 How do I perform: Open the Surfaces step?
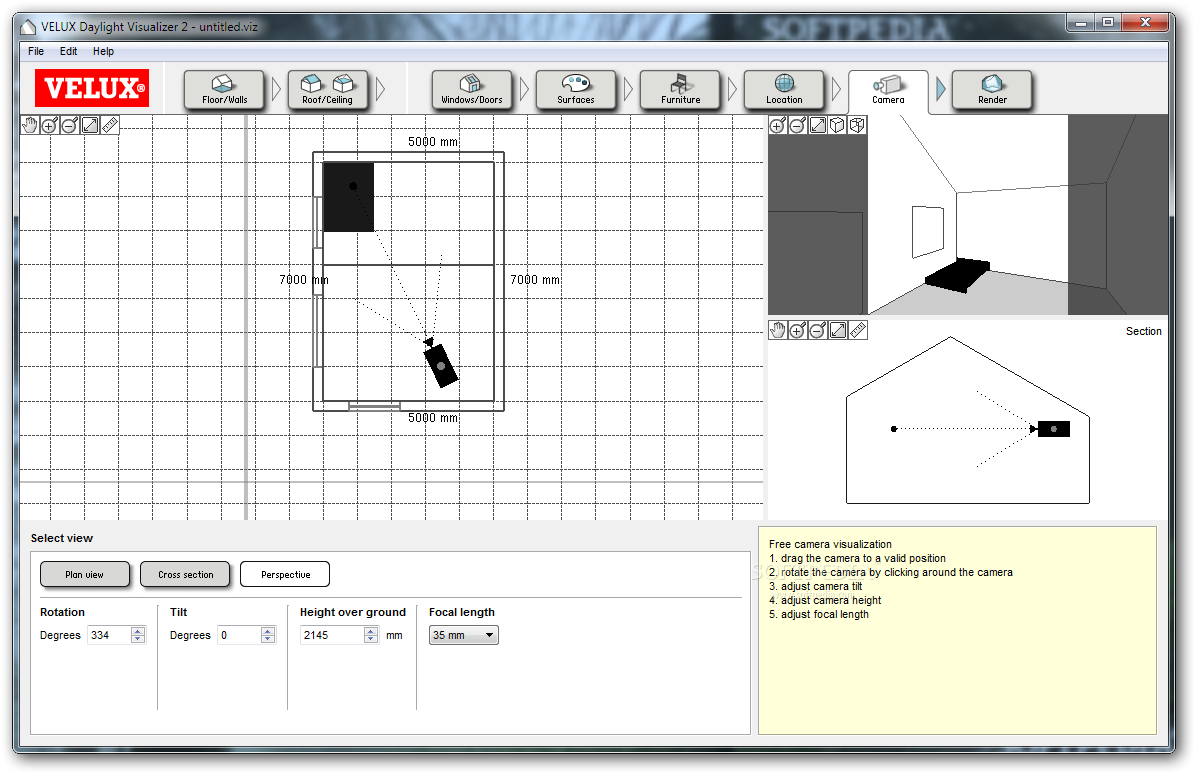click(x=576, y=90)
